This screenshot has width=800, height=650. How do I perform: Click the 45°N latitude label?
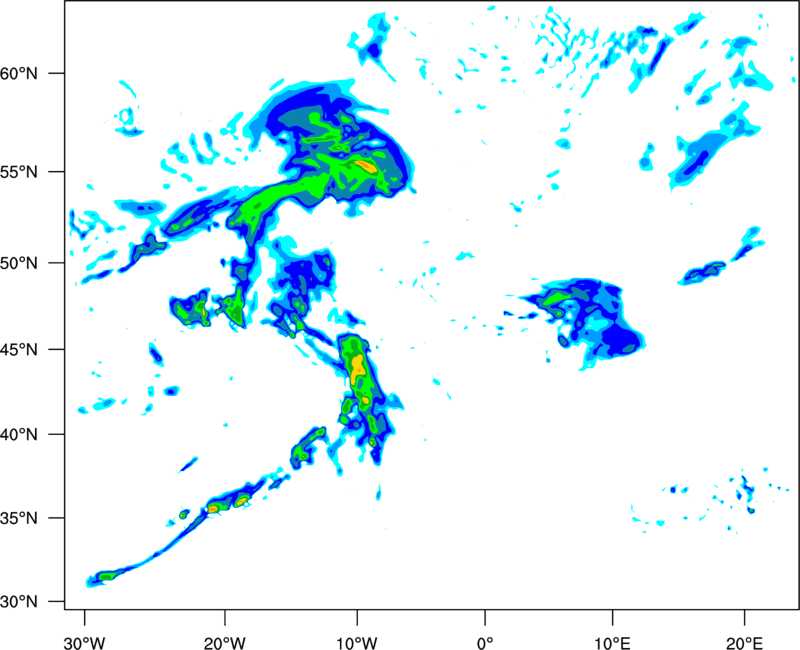(x=19, y=350)
